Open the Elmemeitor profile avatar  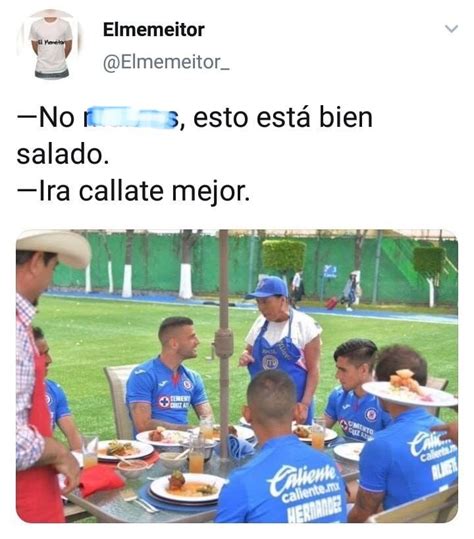pos(51,44)
